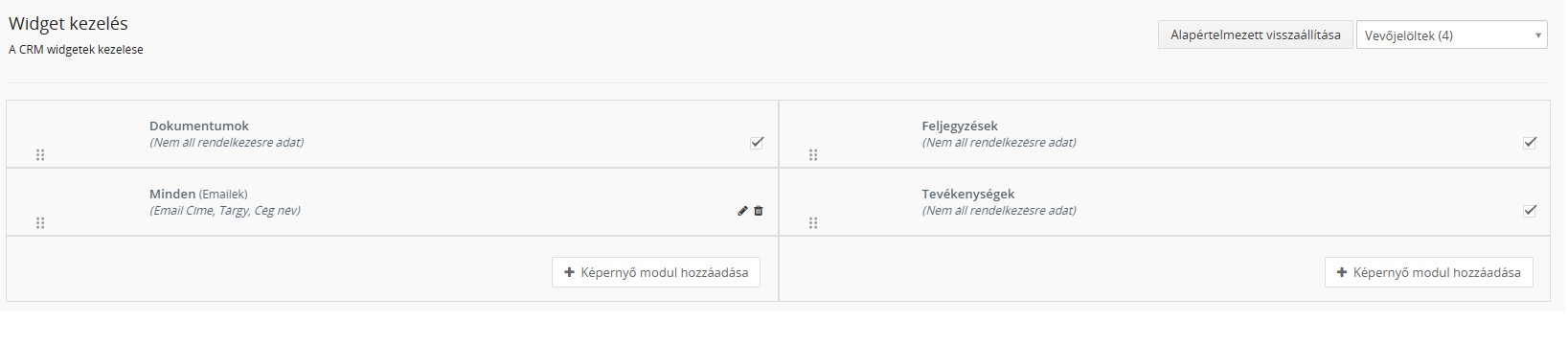1568x345 pixels.
Task: Delete the Minden Emailek widget via trash icon
Action: [759, 211]
